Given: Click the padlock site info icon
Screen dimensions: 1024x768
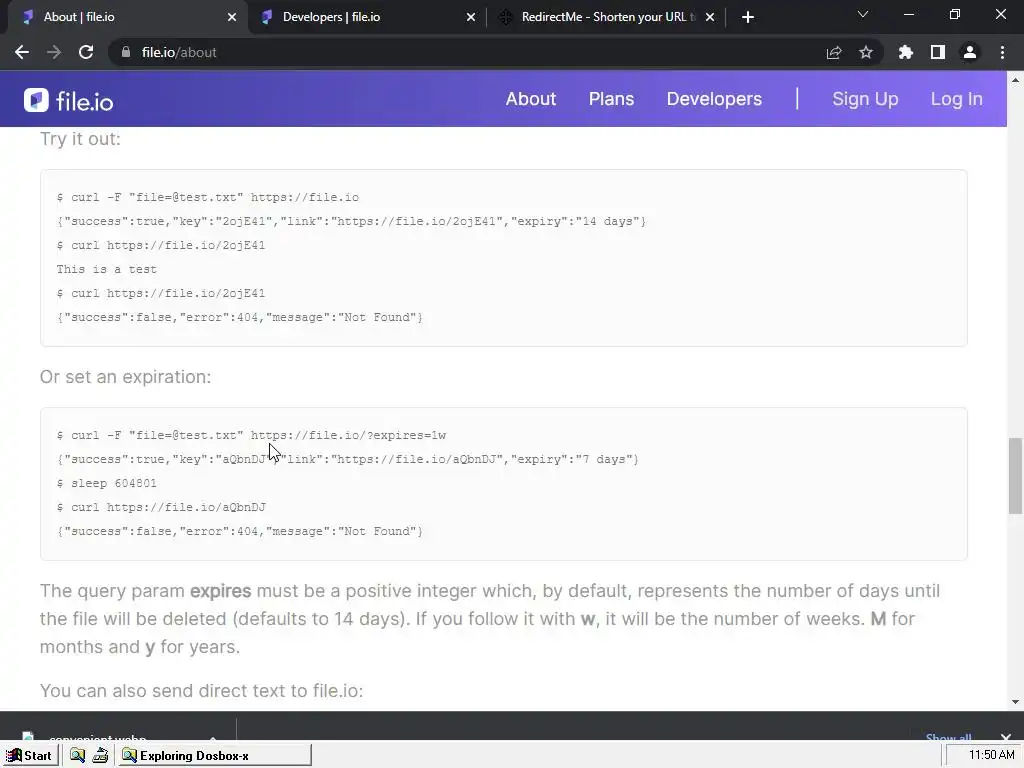Looking at the screenshot, I should point(125,52).
